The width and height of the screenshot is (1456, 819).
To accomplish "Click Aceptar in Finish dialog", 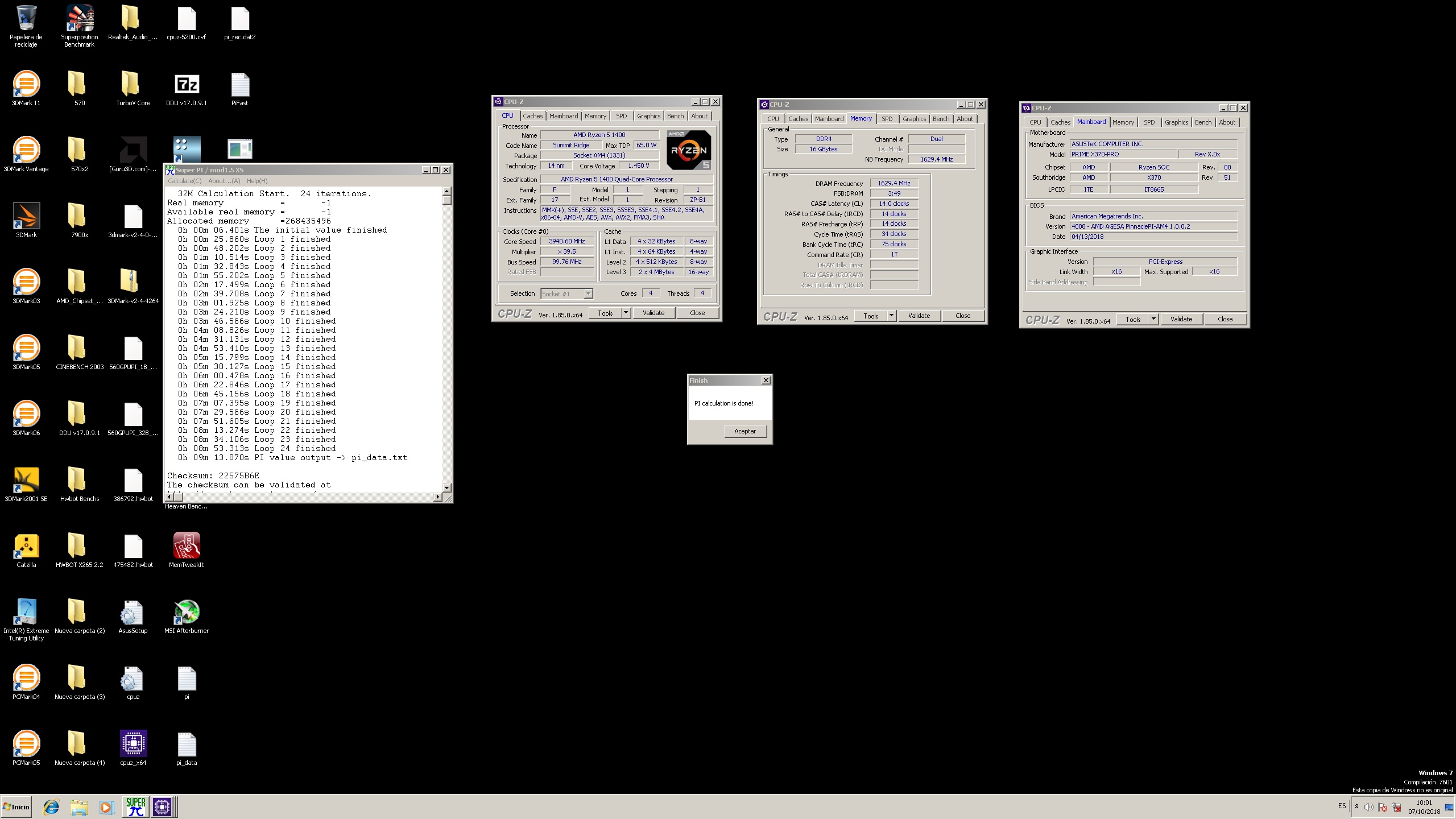I will point(745,431).
